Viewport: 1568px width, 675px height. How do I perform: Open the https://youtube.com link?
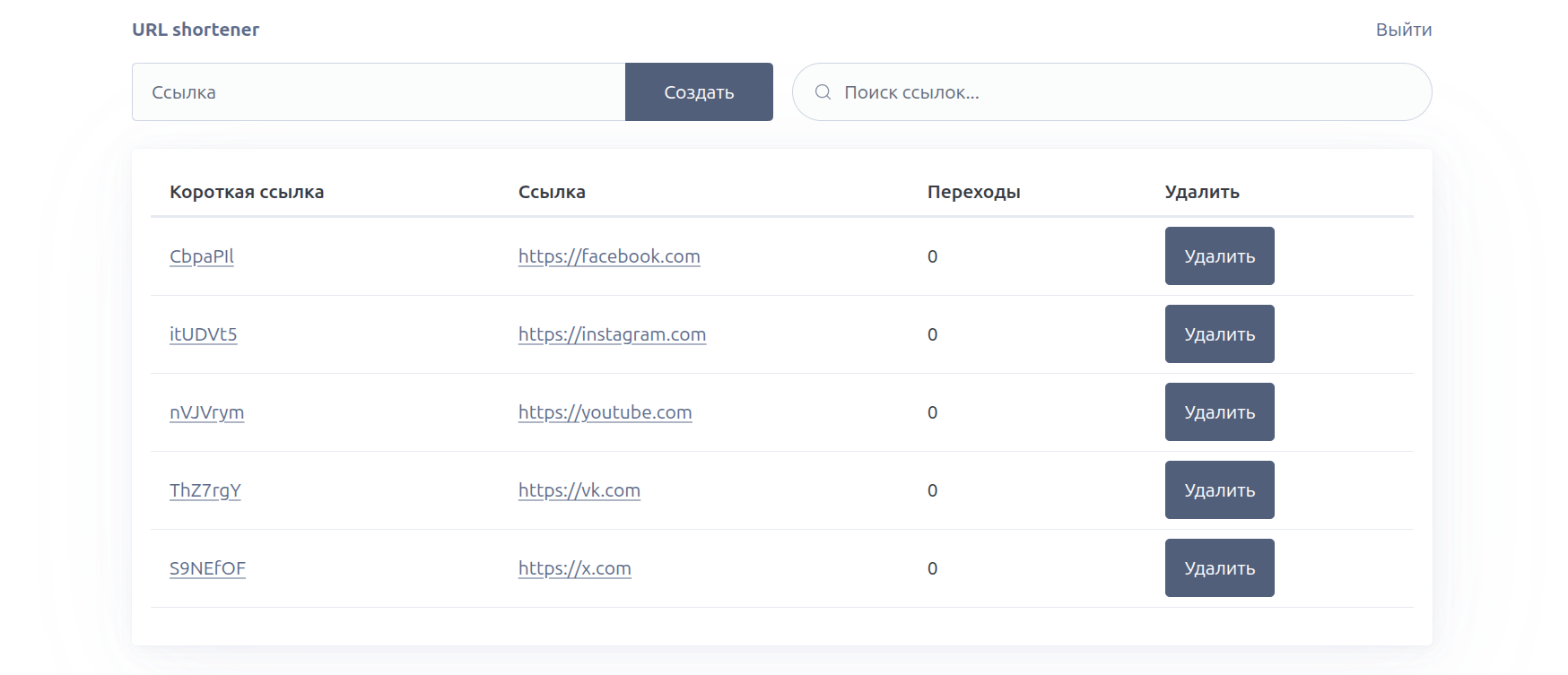click(605, 412)
